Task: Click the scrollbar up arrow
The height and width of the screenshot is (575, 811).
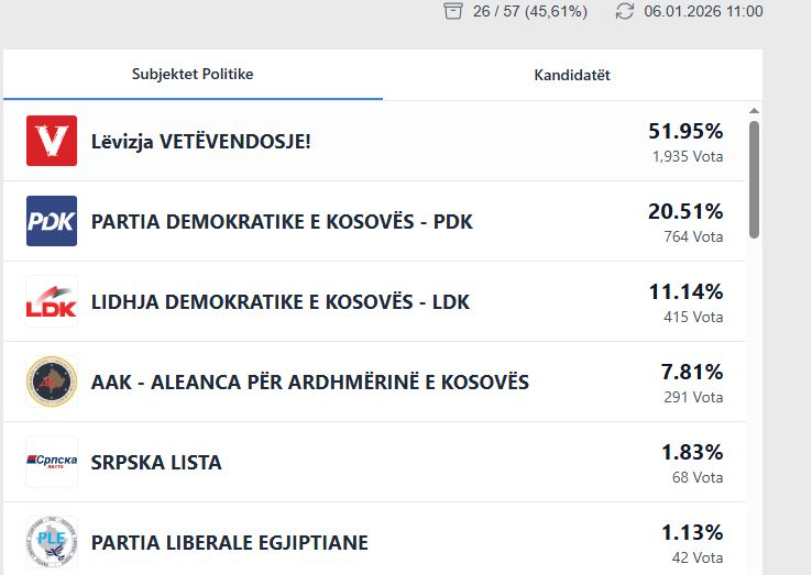Action: coord(754,111)
